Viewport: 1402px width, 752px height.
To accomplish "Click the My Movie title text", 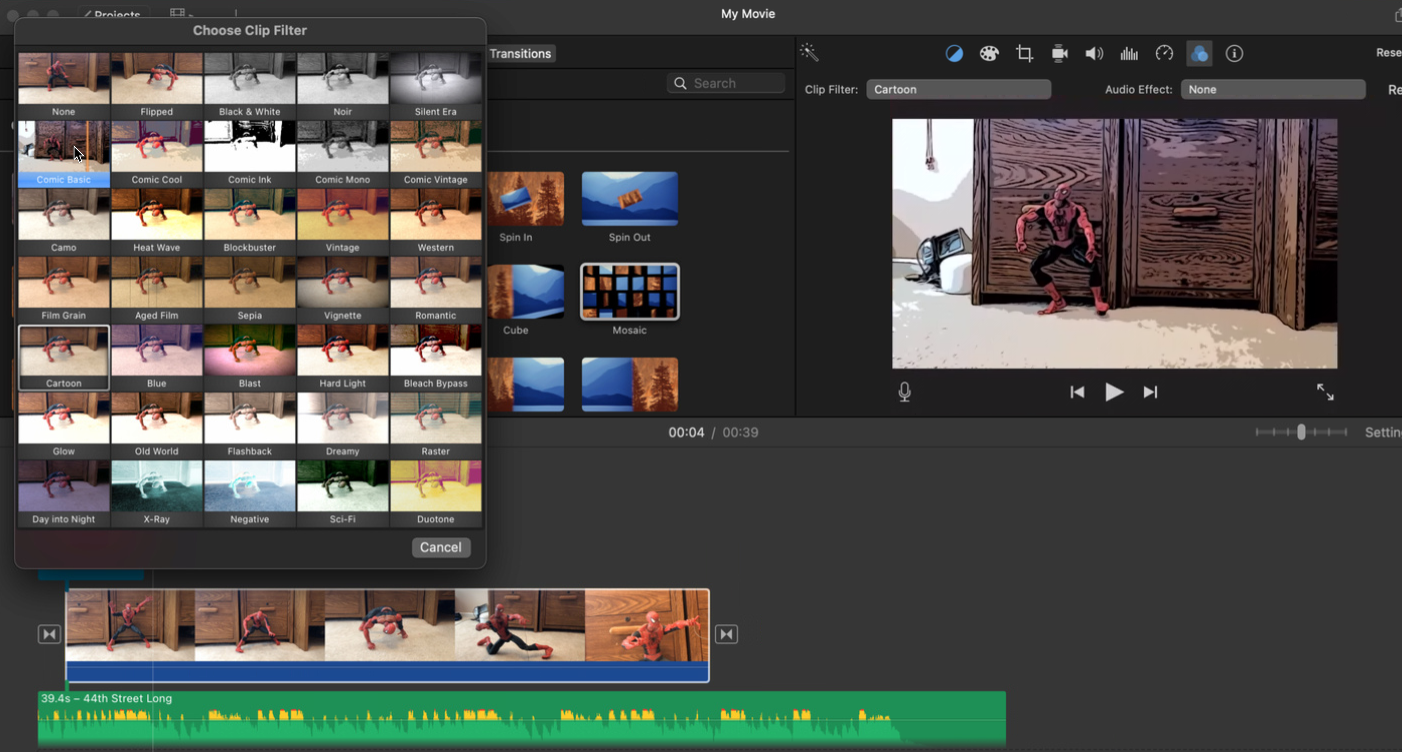I will (x=748, y=14).
